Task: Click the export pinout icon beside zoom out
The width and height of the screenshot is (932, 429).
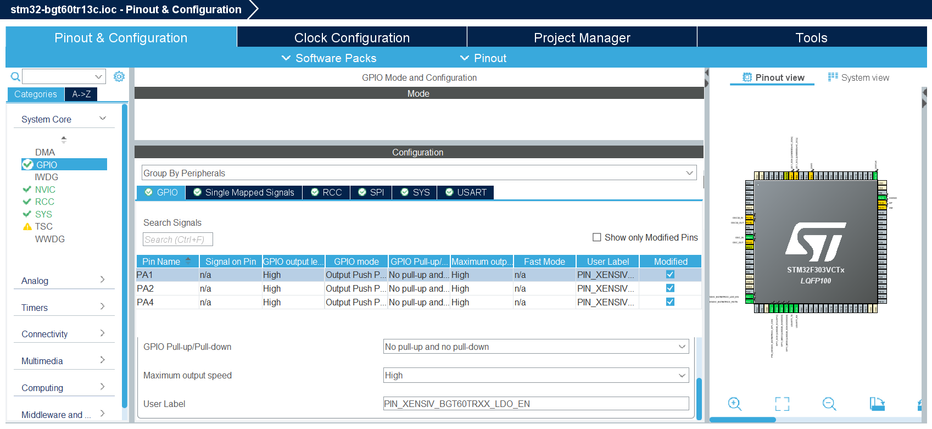Action: (x=877, y=403)
